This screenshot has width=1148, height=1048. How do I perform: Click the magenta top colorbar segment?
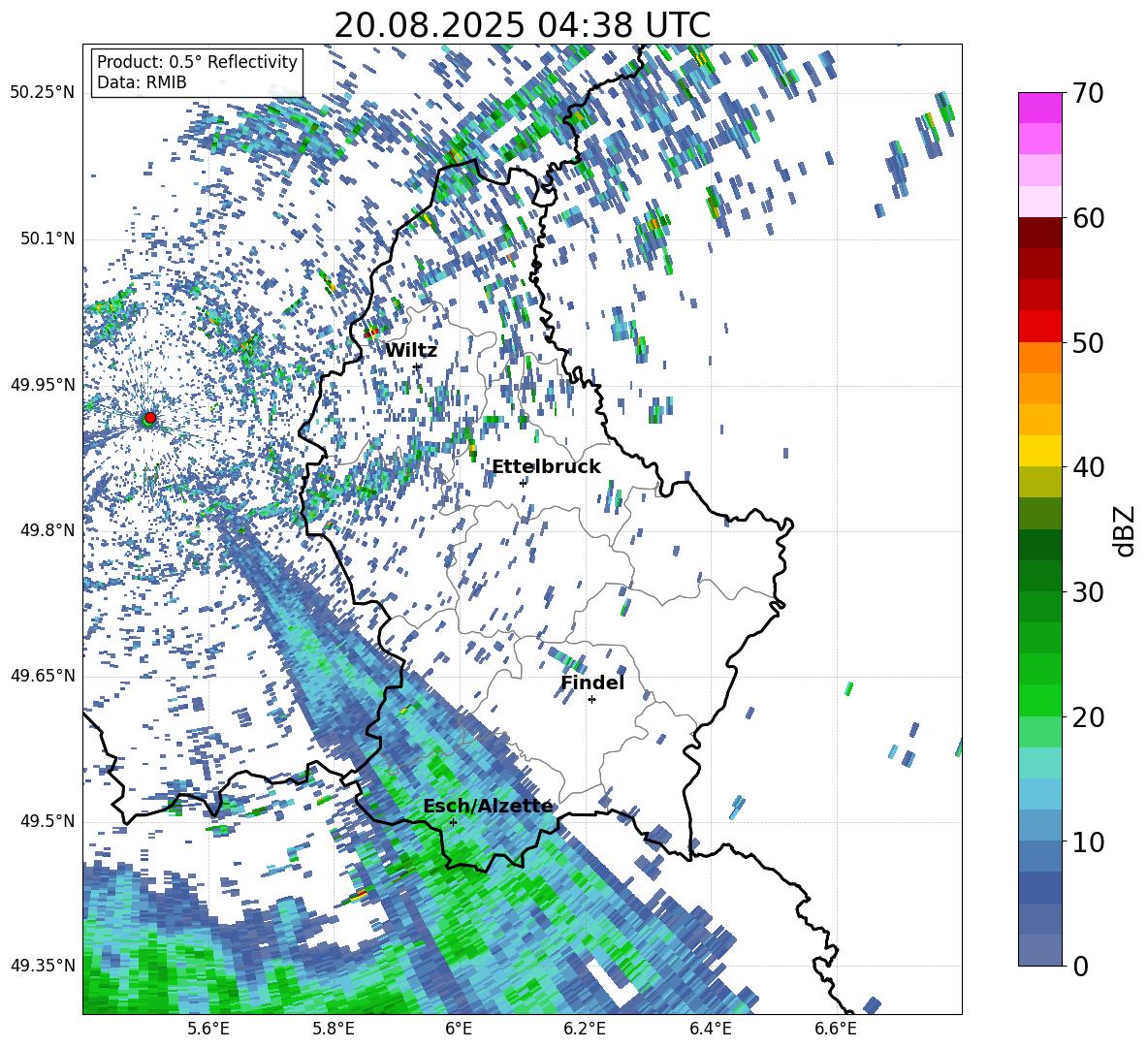click(1039, 108)
